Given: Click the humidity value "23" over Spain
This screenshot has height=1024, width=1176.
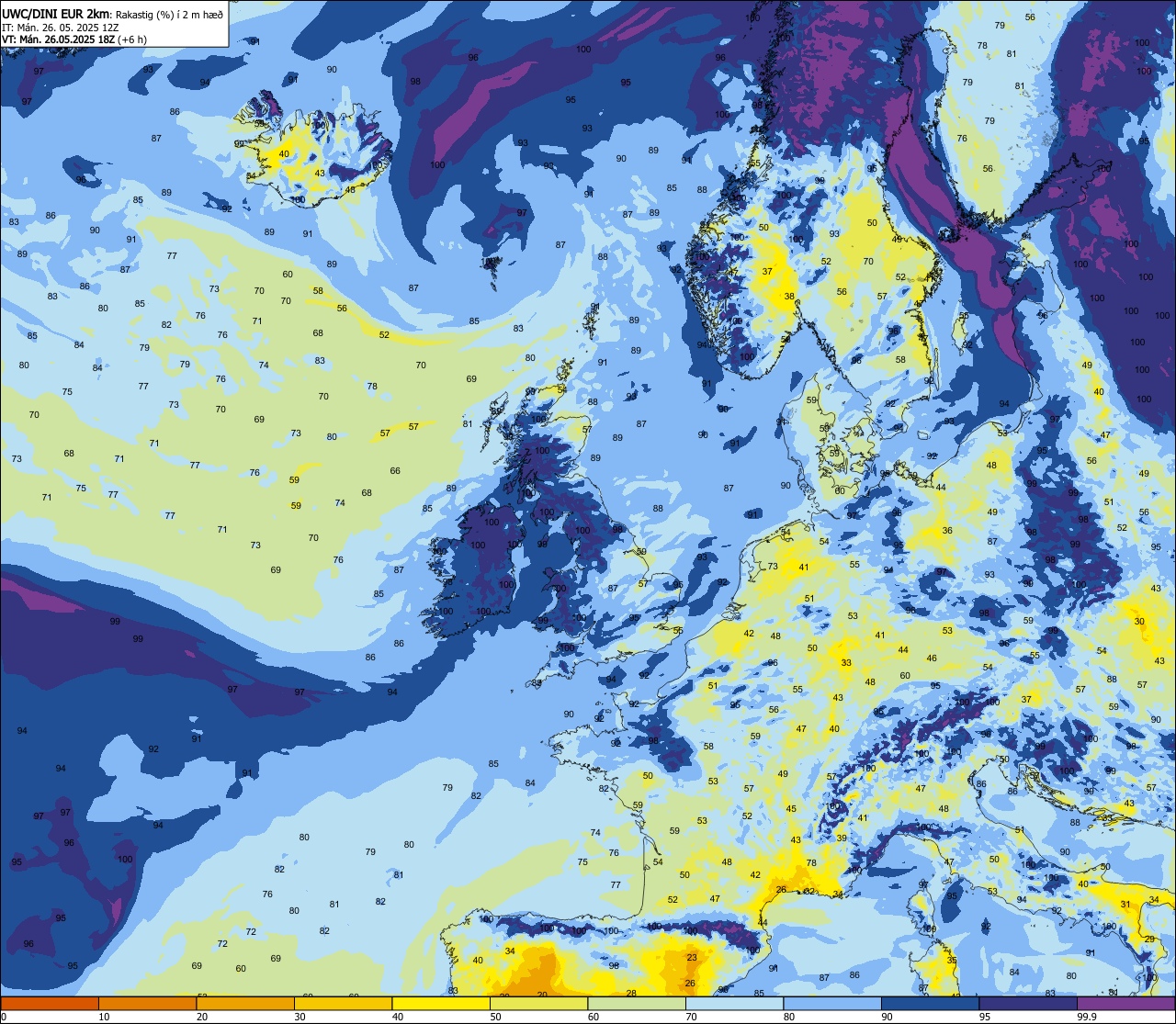Looking at the screenshot, I should 691,958.
